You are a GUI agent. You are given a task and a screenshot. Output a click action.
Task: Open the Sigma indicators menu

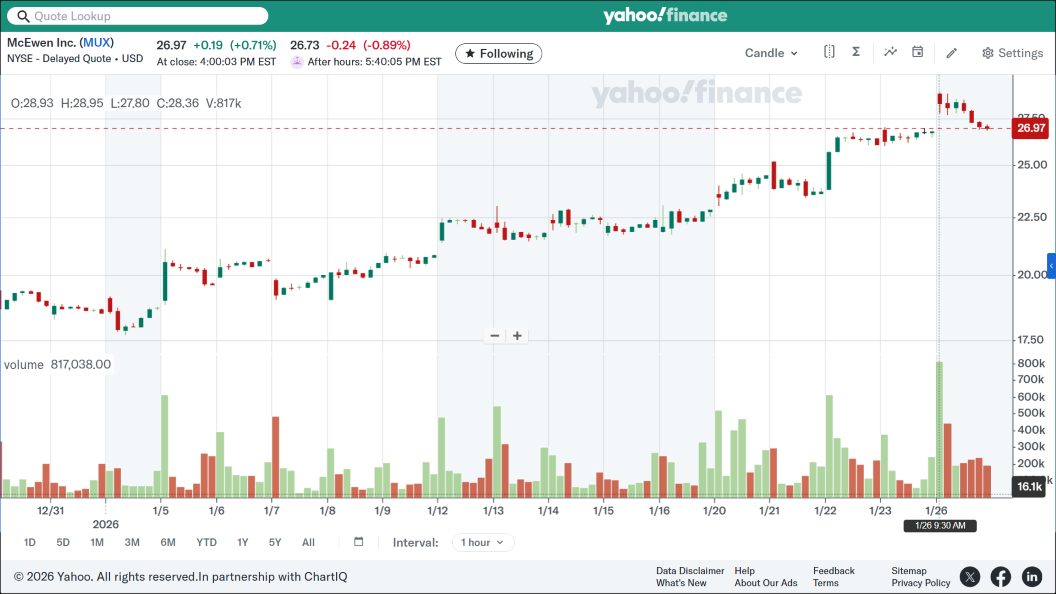tap(856, 53)
